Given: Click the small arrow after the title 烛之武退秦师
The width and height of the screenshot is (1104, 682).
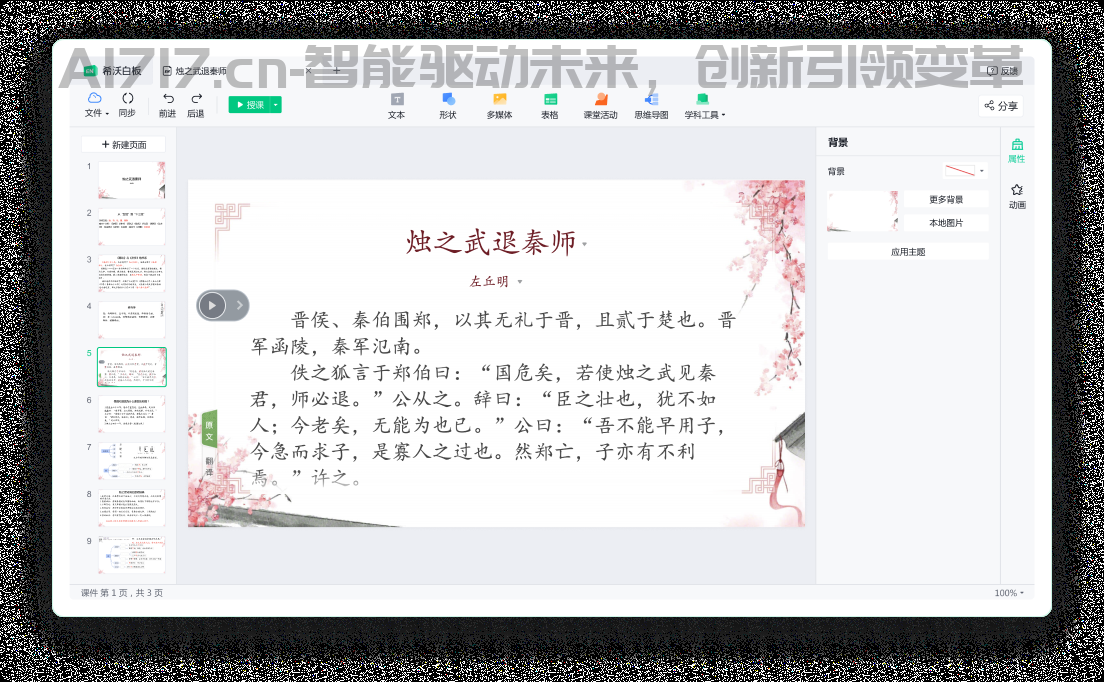Looking at the screenshot, I should tap(584, 245).
